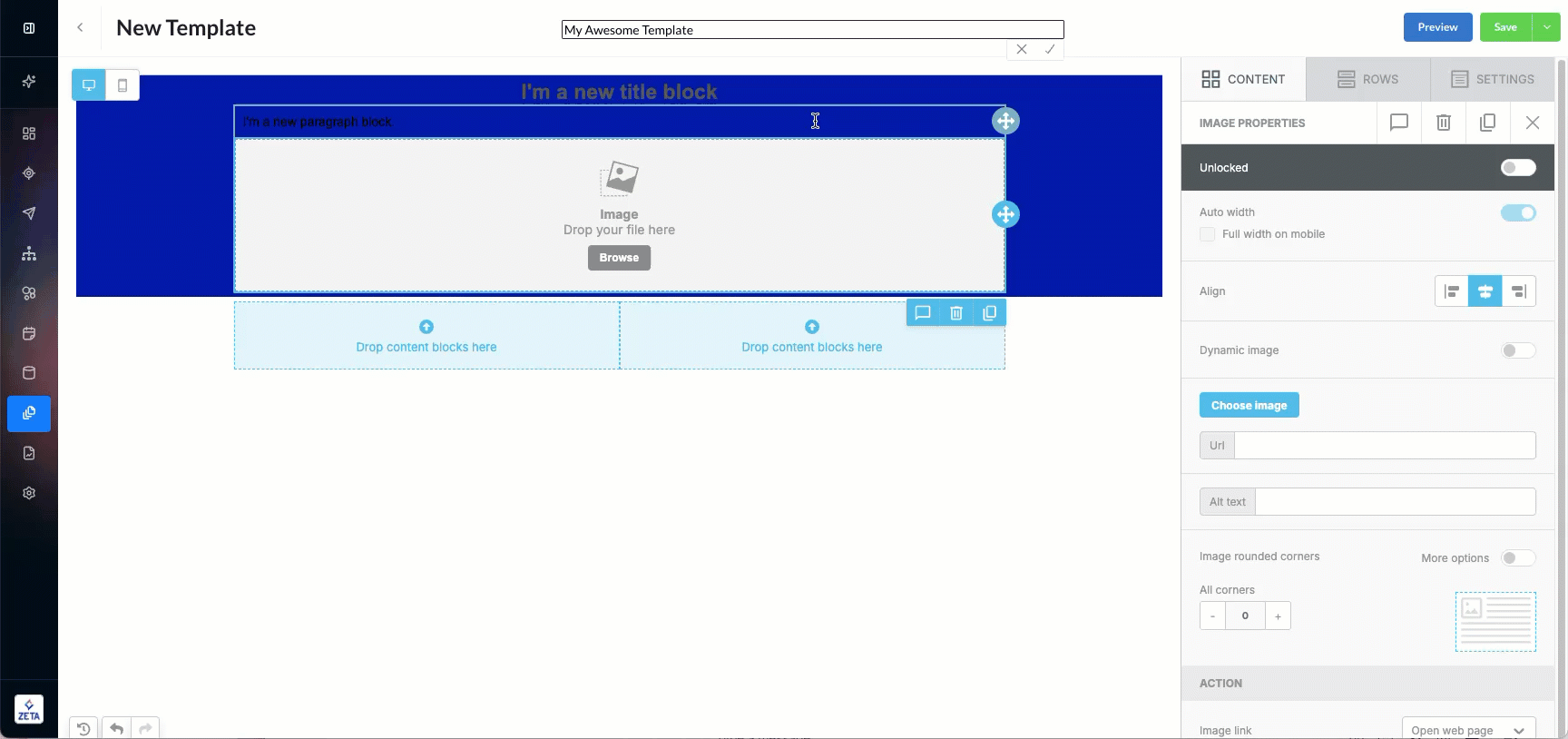Viewport: 1568px width, 739px height.
Task: Expand the Save button dropdown arrow
Action: click(1546, 27)
